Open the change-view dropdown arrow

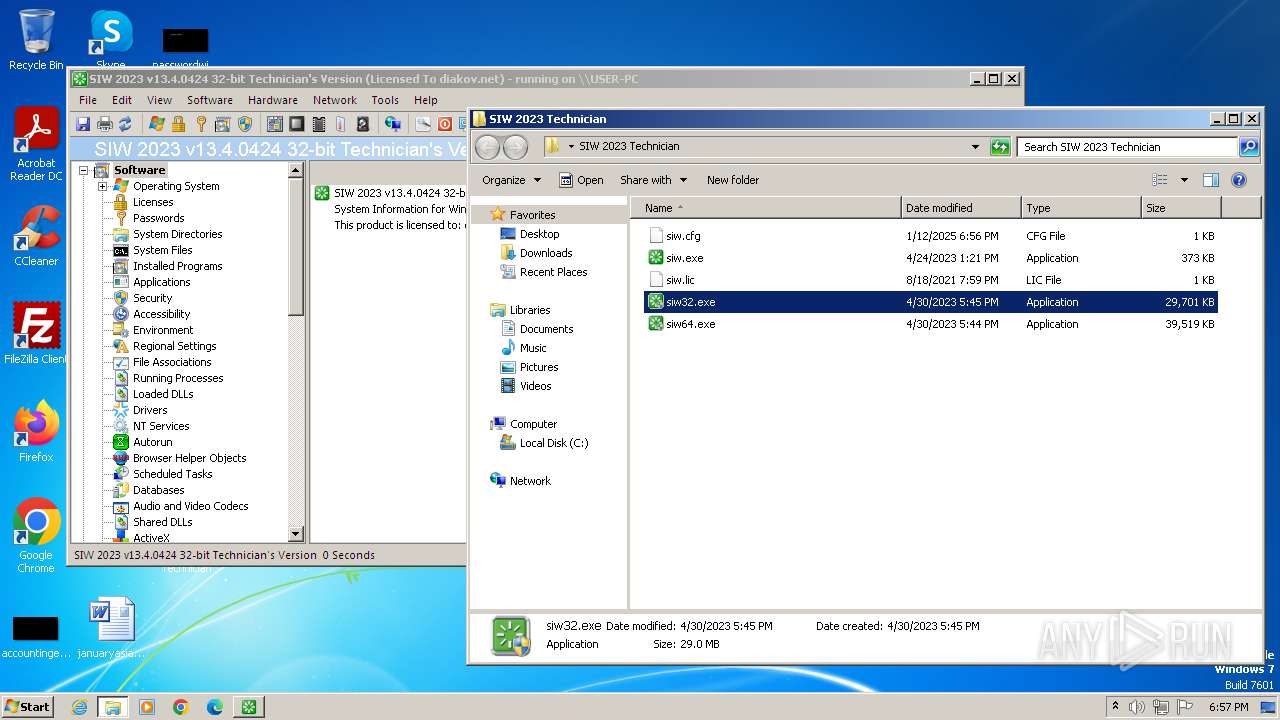[1184, 180]
